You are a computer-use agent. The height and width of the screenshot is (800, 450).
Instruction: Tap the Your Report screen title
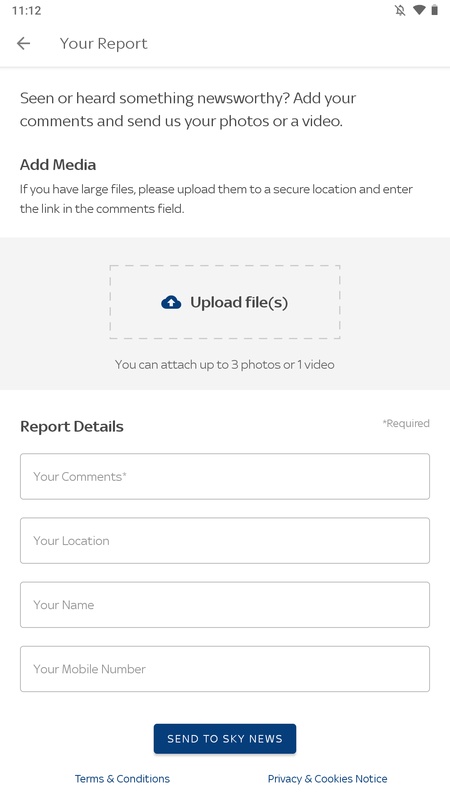[x=104, y=44]
